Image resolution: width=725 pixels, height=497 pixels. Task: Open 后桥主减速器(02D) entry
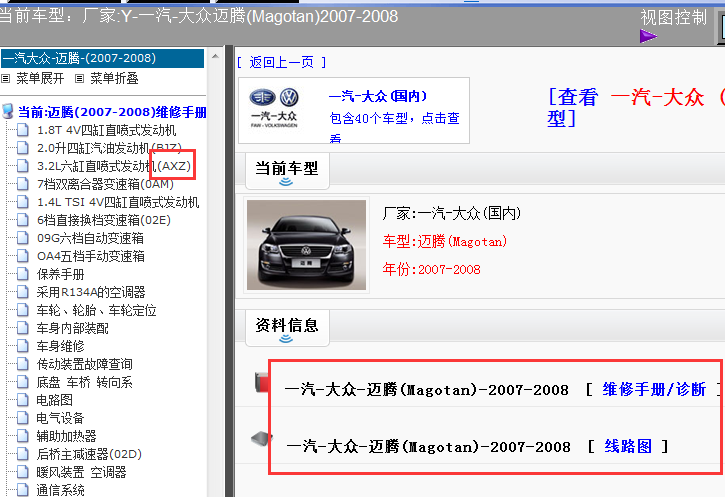point(89,454)
